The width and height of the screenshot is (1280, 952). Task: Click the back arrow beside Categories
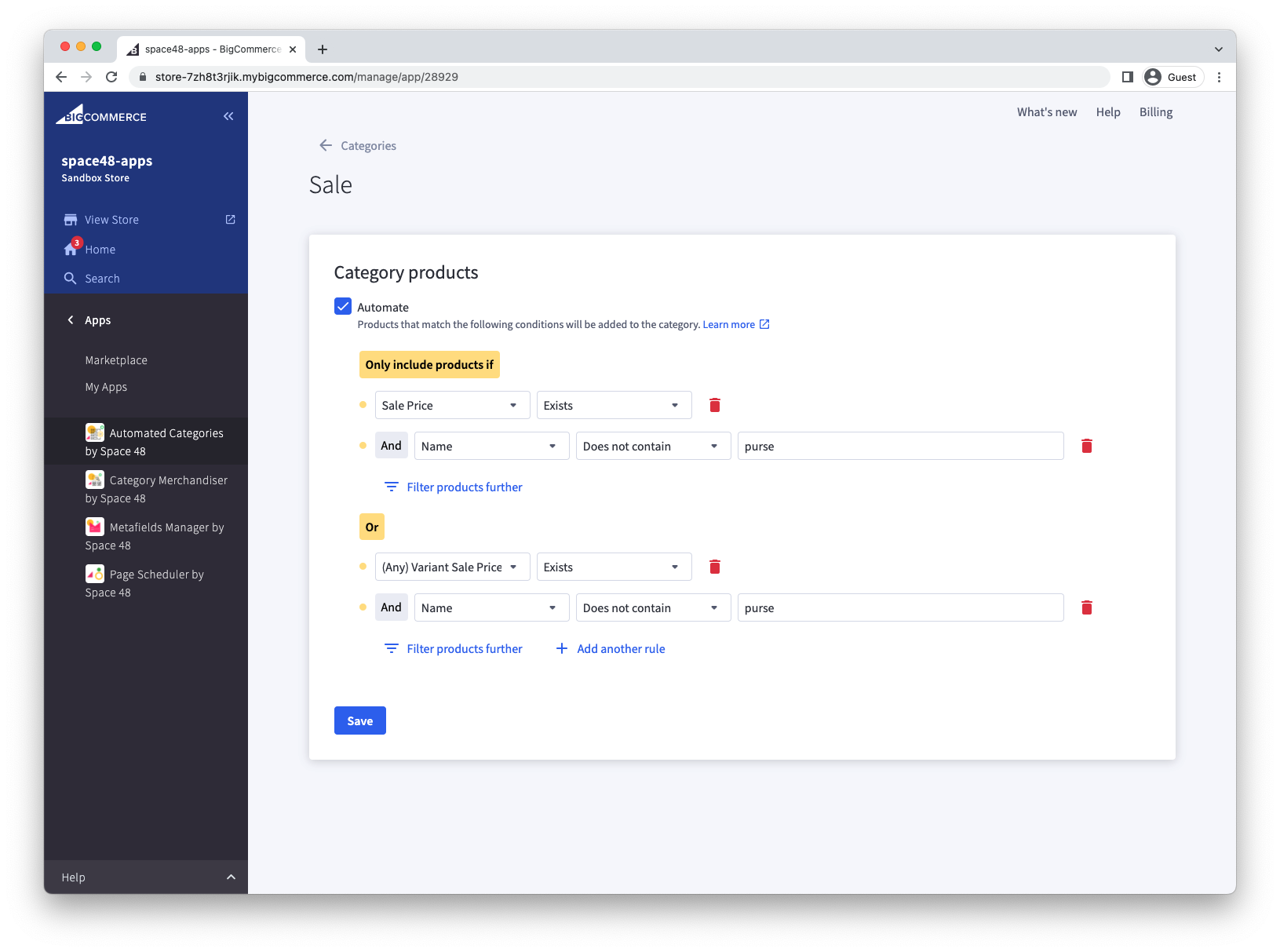[x=326, y=145]
